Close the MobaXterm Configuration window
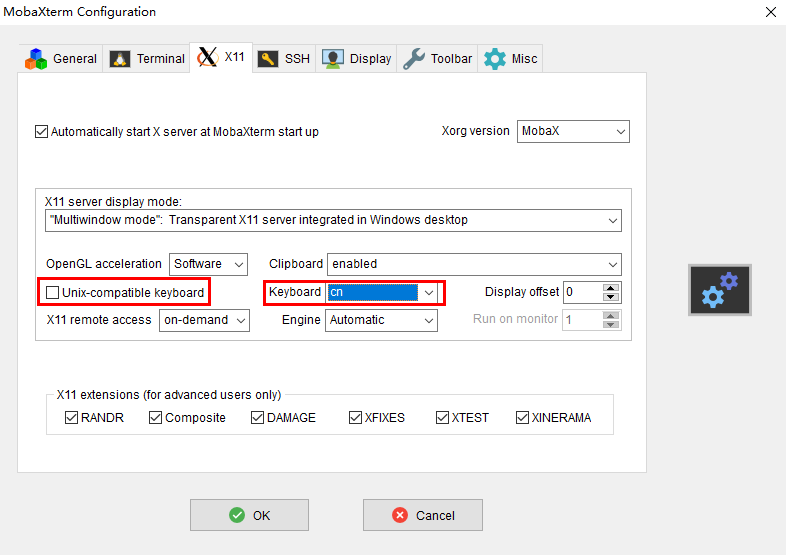The height and width of the screenshot is (555, 786). point(771,12)
